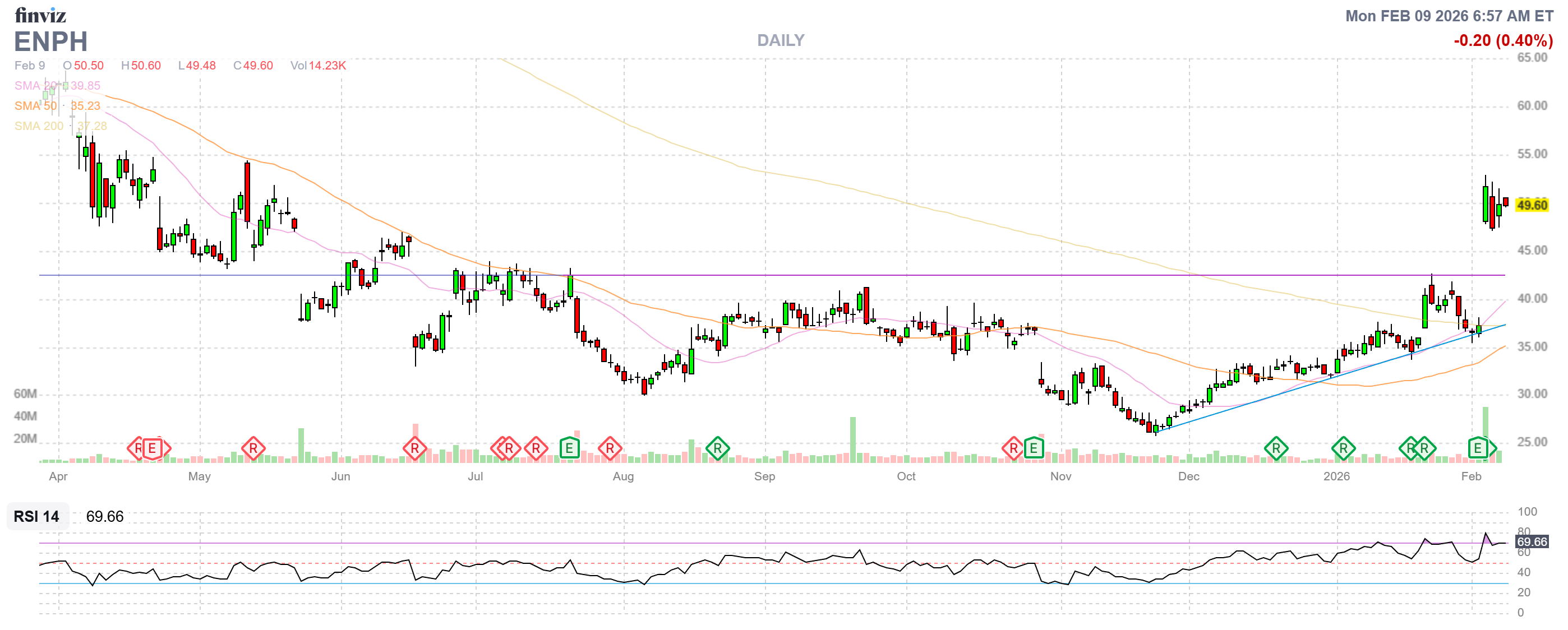This screenshot has height=630, width=1568.
Task: Click the red R marker in mid-June
Action: [x=414, y=449]
